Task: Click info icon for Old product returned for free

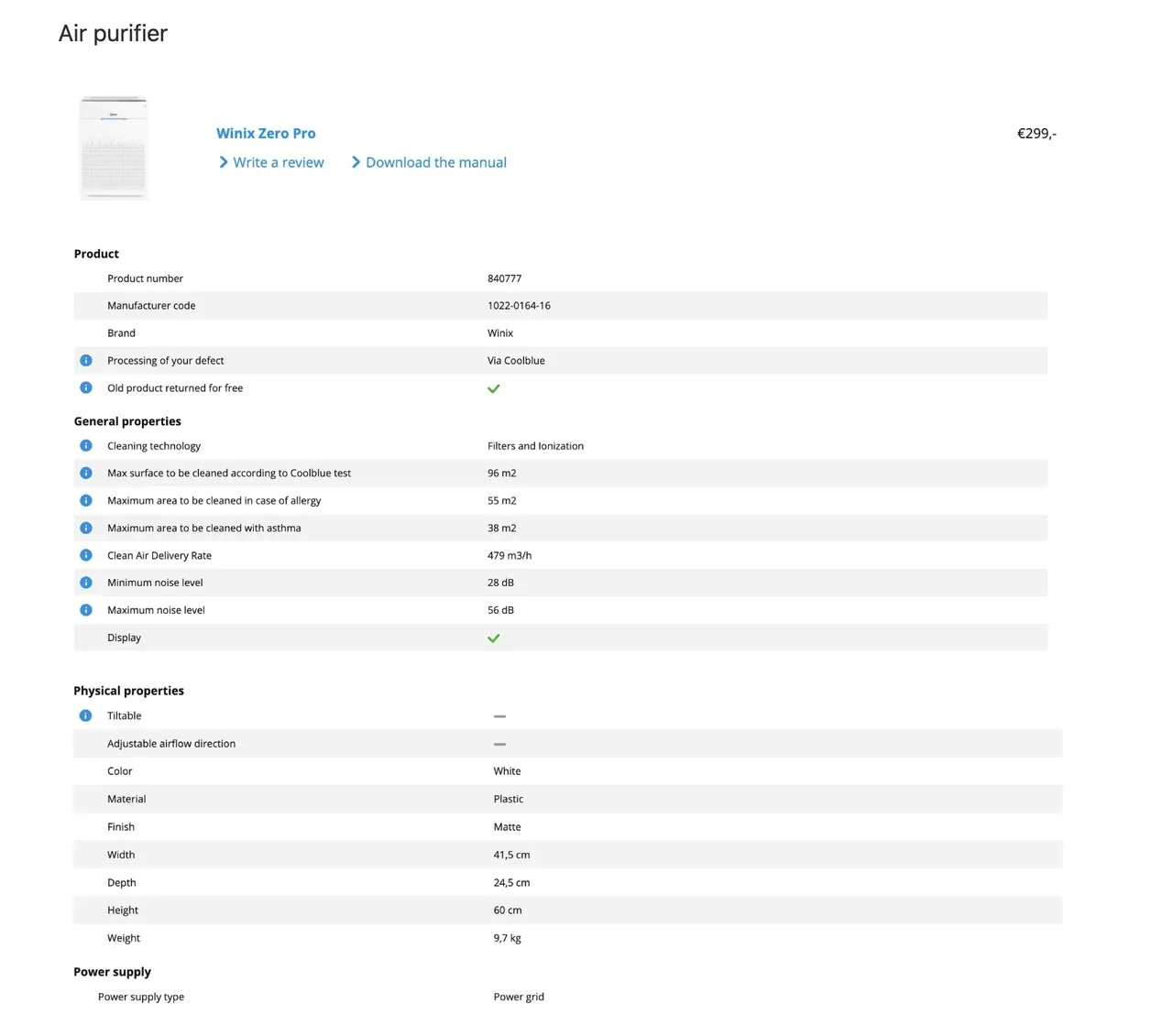Action: [x=86, y=388]
